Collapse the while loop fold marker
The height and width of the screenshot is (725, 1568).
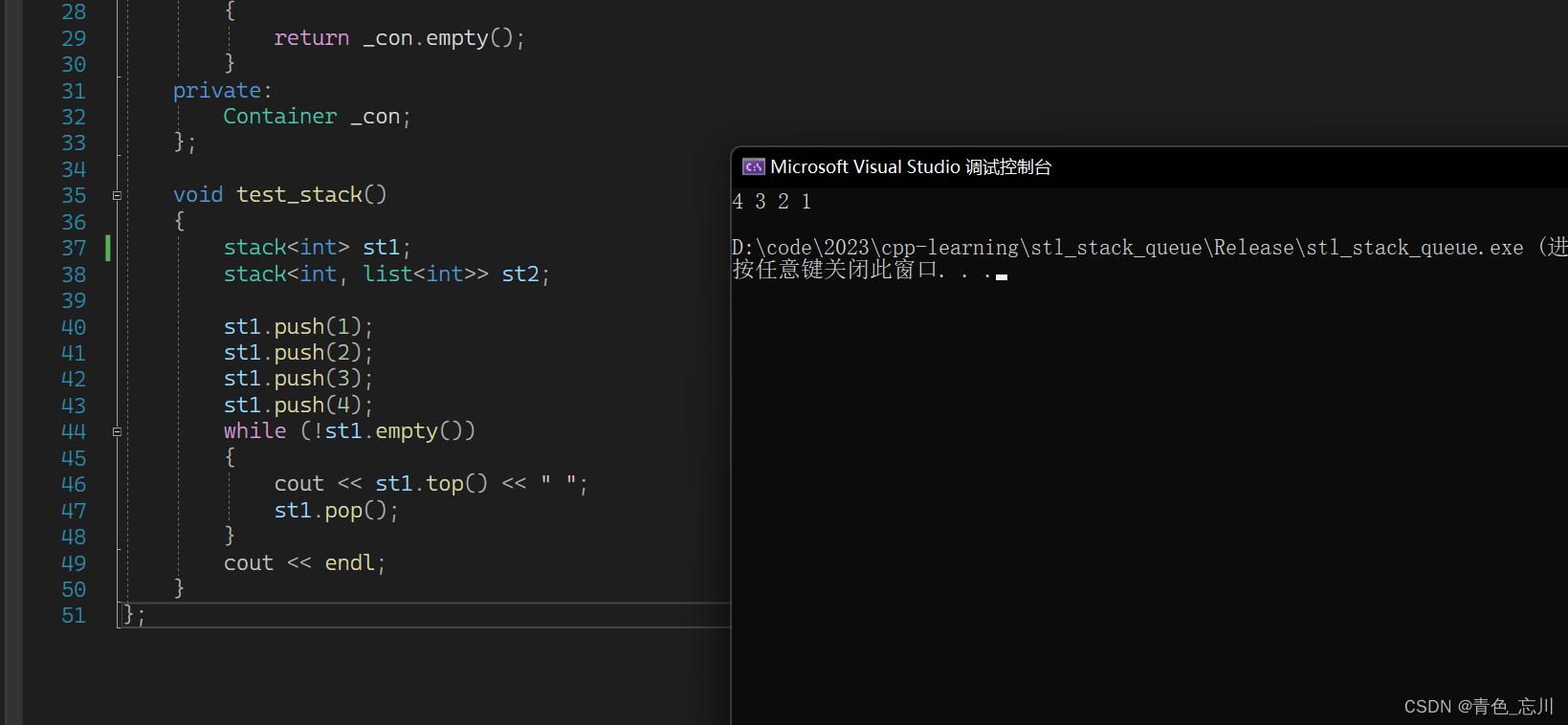point(117,431)
